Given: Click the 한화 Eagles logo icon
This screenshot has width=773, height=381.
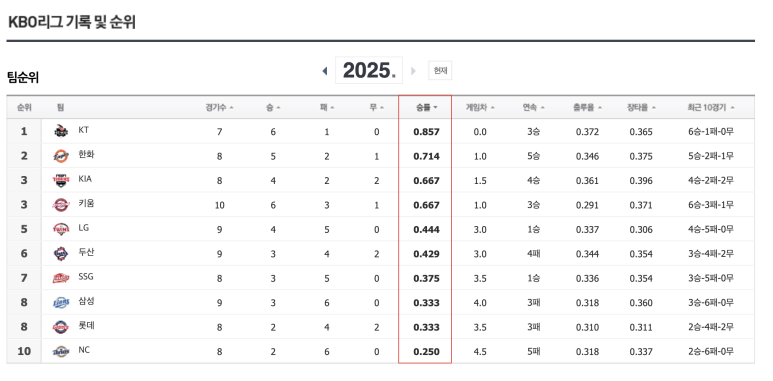Looking at the screenshot, I should 61,156.
